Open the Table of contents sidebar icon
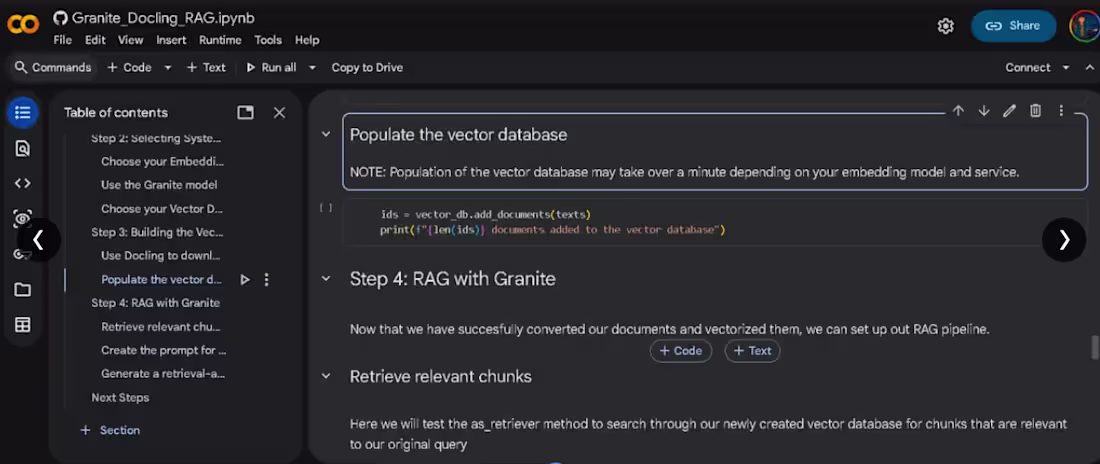This screenshot has width=1100, height=464. coord(22,112)
